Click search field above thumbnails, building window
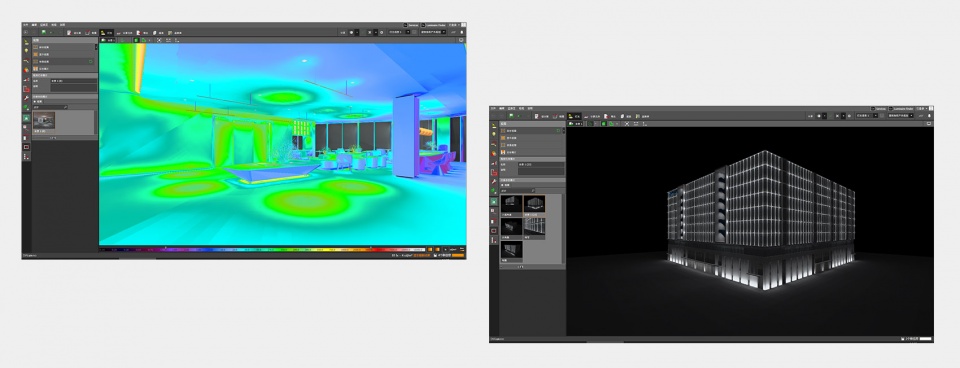Image resolution: width=960 pixels, height=368 pixels. click(x=517, y=190)
